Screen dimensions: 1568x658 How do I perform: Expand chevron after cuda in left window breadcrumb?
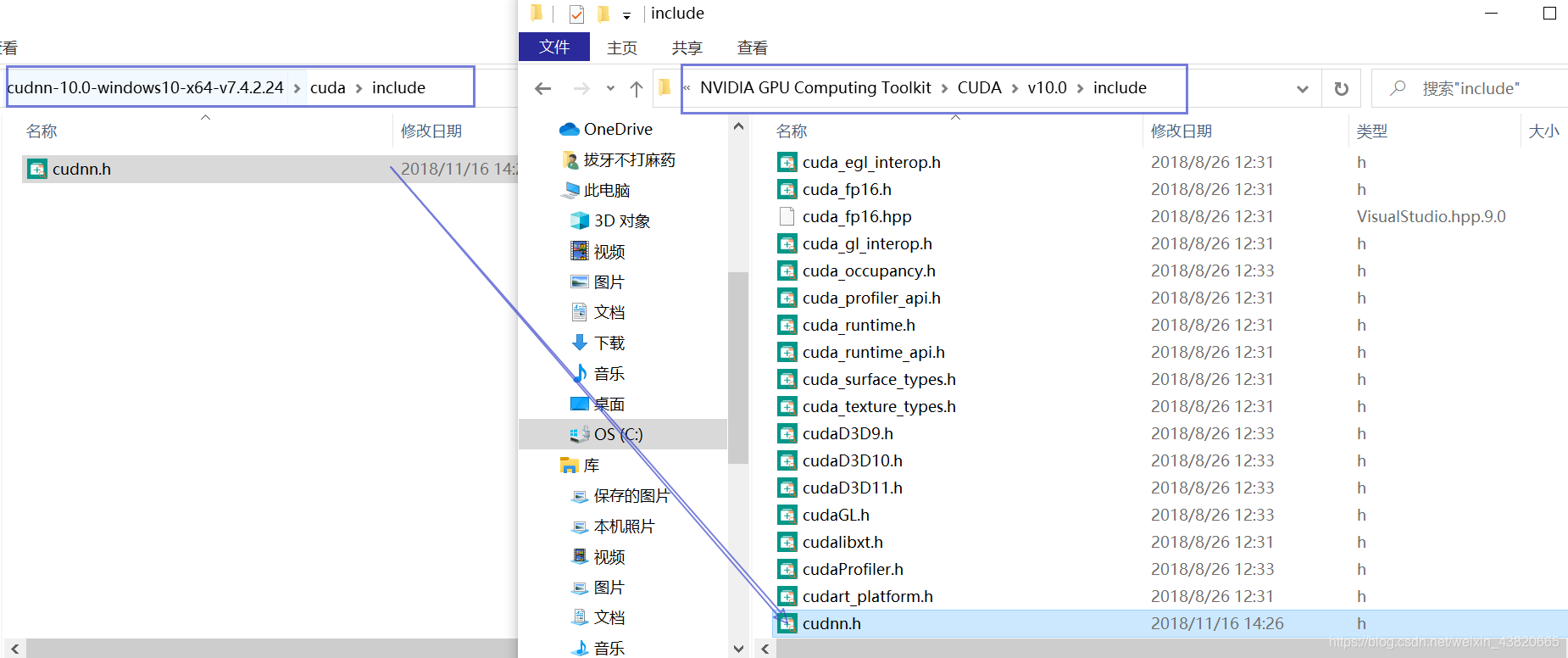point(359,88)
